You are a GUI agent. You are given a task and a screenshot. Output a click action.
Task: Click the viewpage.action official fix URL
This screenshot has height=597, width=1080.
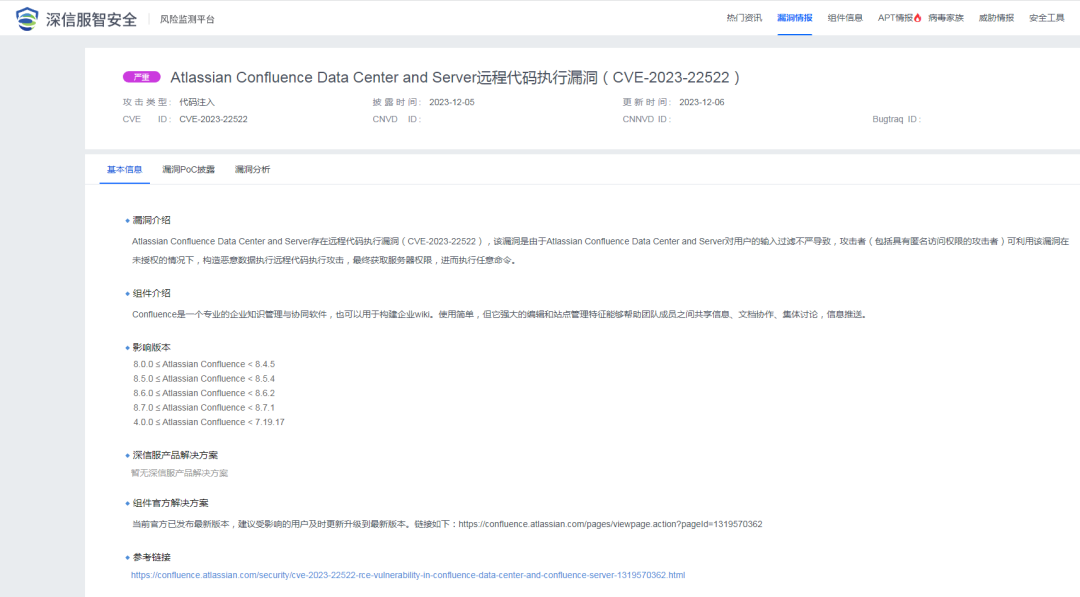(610, 524)
